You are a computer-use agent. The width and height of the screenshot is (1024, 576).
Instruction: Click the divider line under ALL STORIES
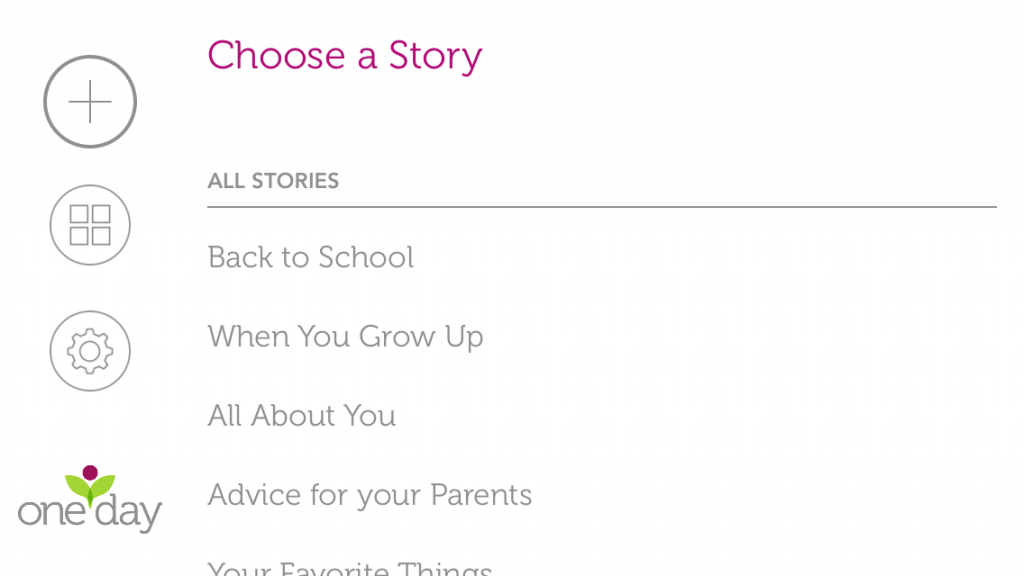[x=602, y=207]
